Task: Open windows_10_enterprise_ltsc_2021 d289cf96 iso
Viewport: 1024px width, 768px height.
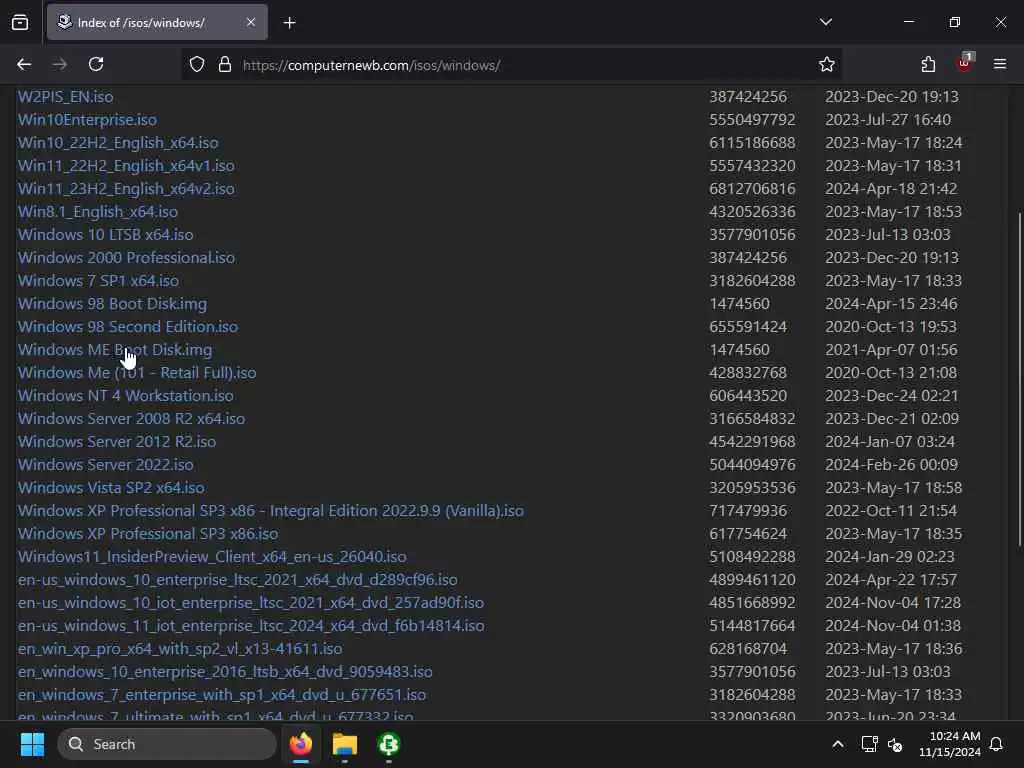Action: tap(237, 580)
